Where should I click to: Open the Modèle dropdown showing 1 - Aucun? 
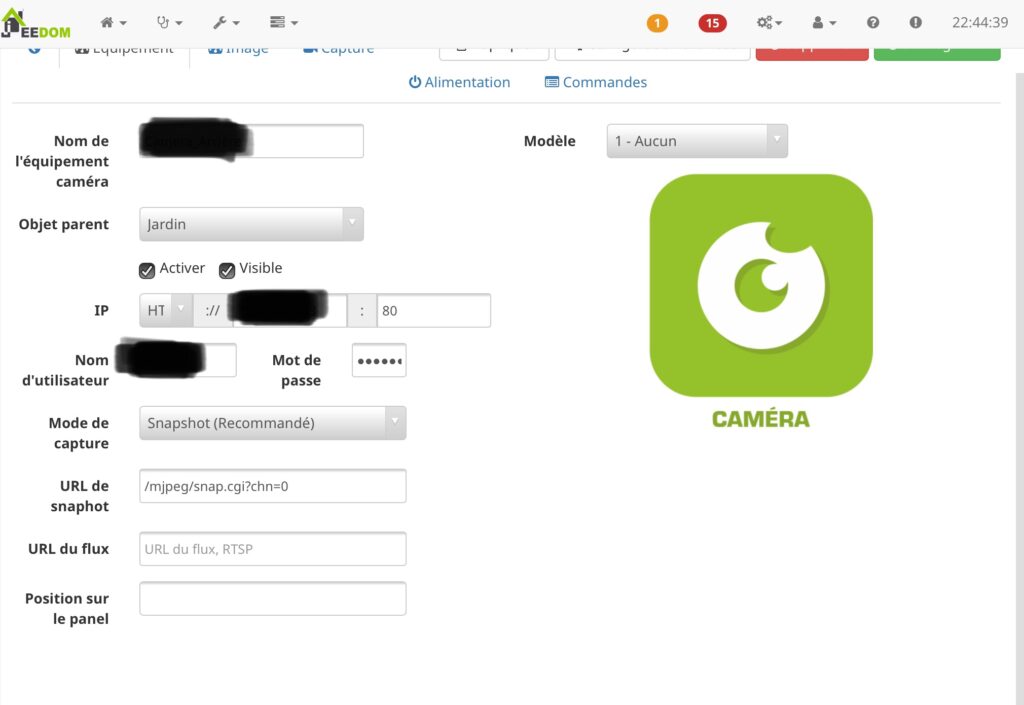tap(697, 141)
